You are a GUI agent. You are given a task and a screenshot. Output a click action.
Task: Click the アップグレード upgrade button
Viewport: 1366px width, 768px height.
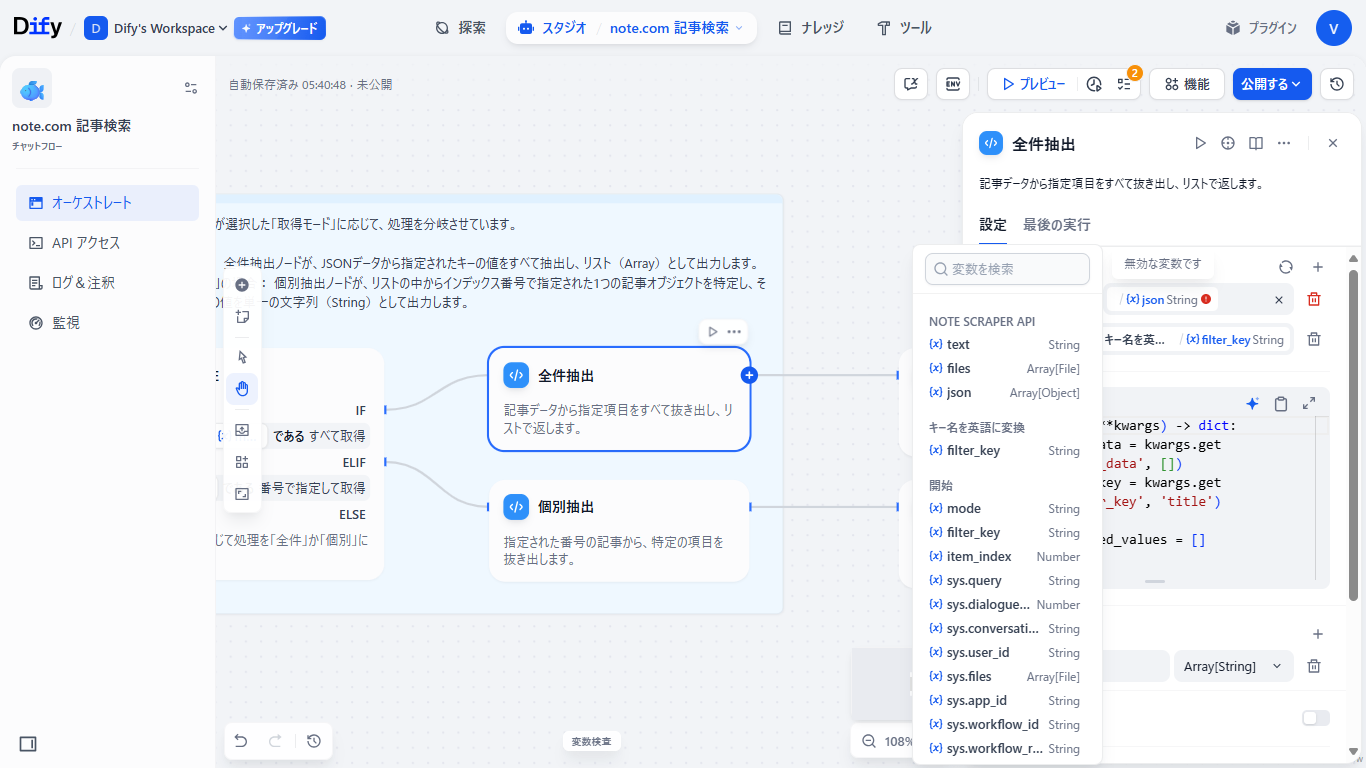pyautogui.click(x=280, y=28)
